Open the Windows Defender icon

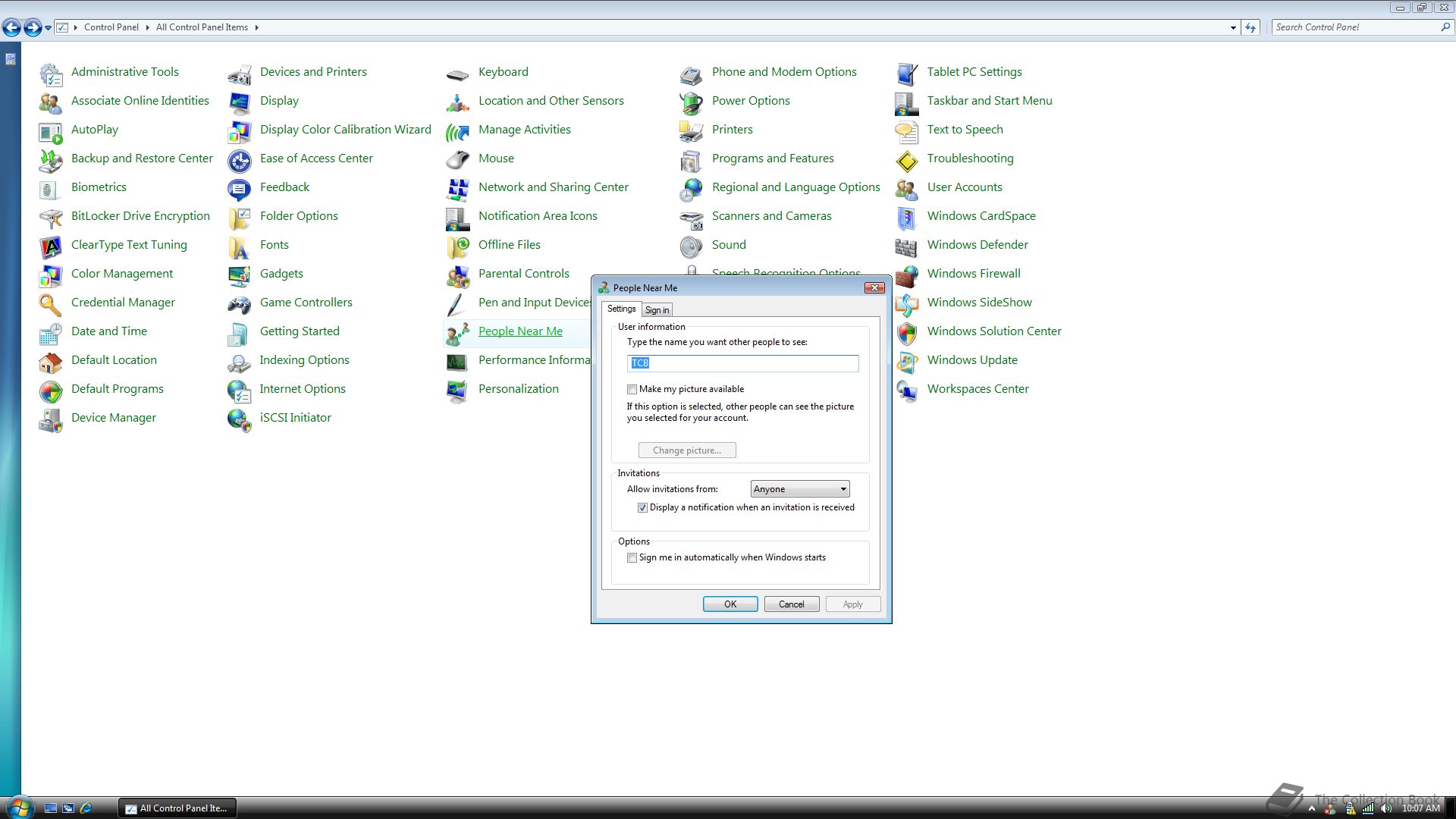(907, 246)
